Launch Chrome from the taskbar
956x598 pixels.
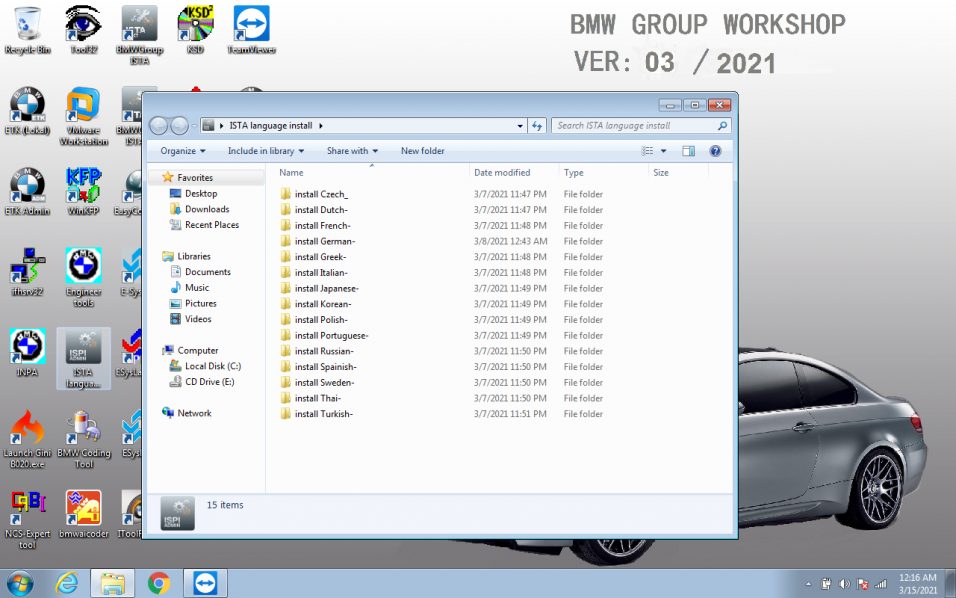pos(159,583)
